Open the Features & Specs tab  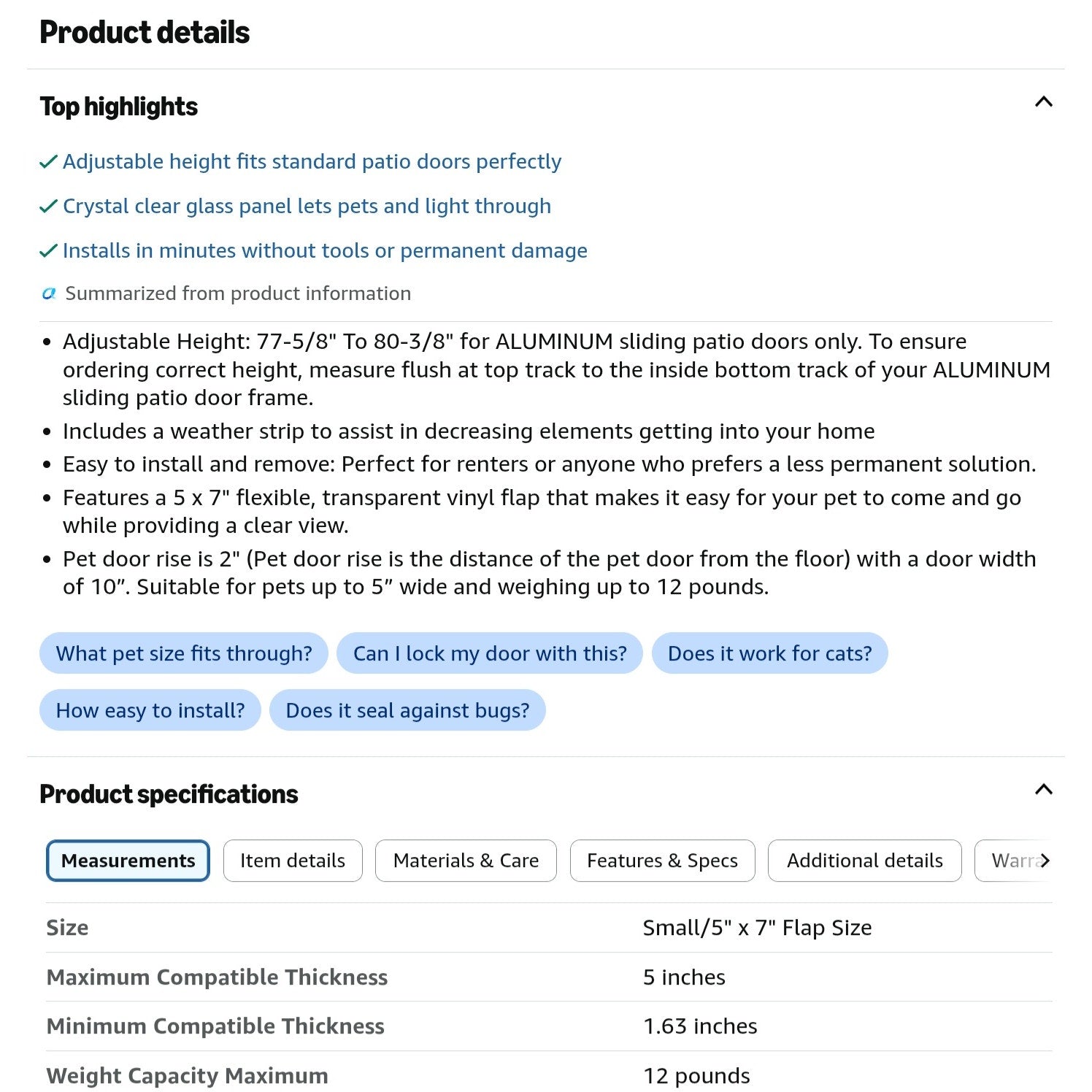[662, 861]
